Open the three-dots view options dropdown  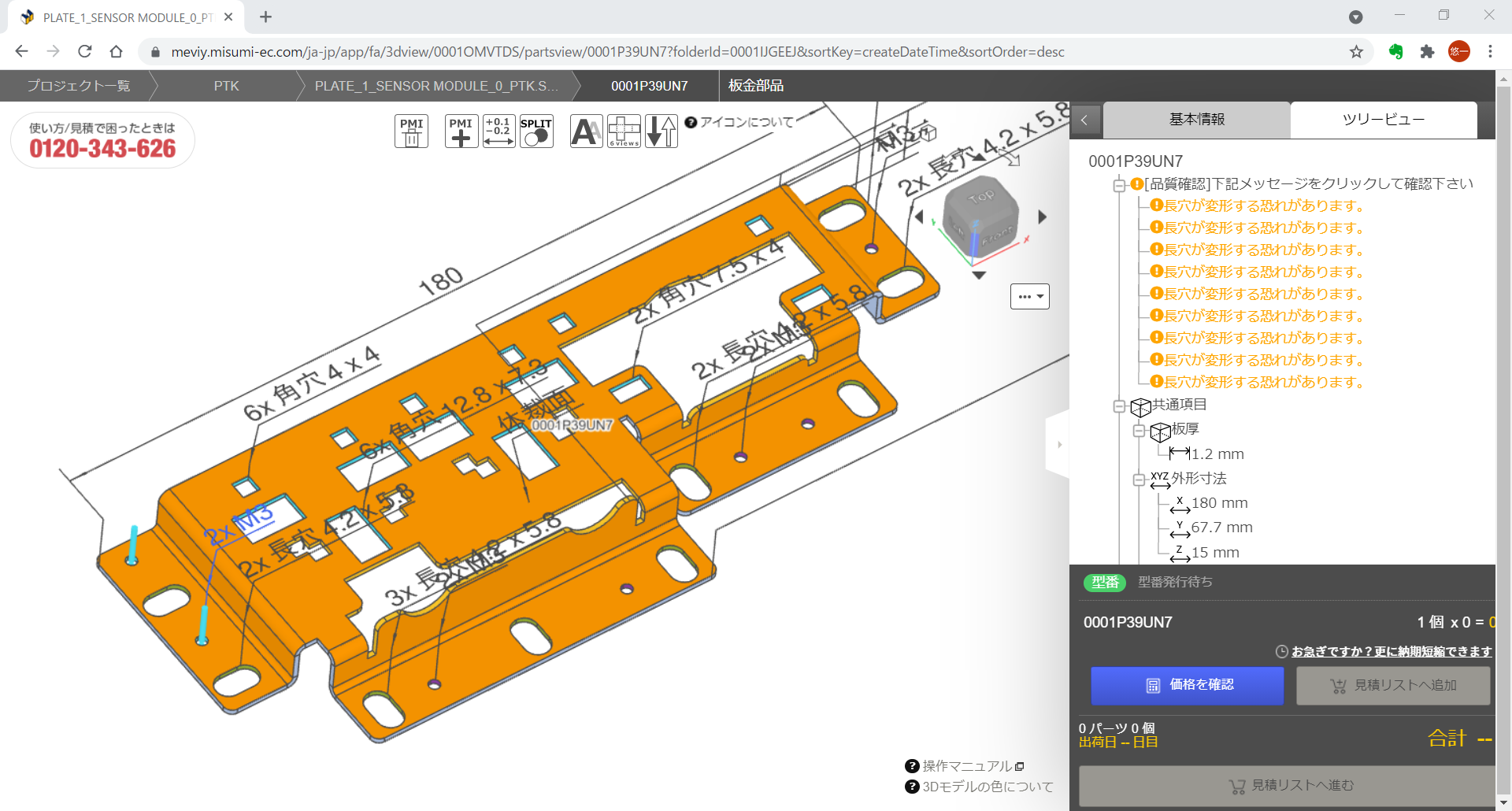(x=1030, y=297)
